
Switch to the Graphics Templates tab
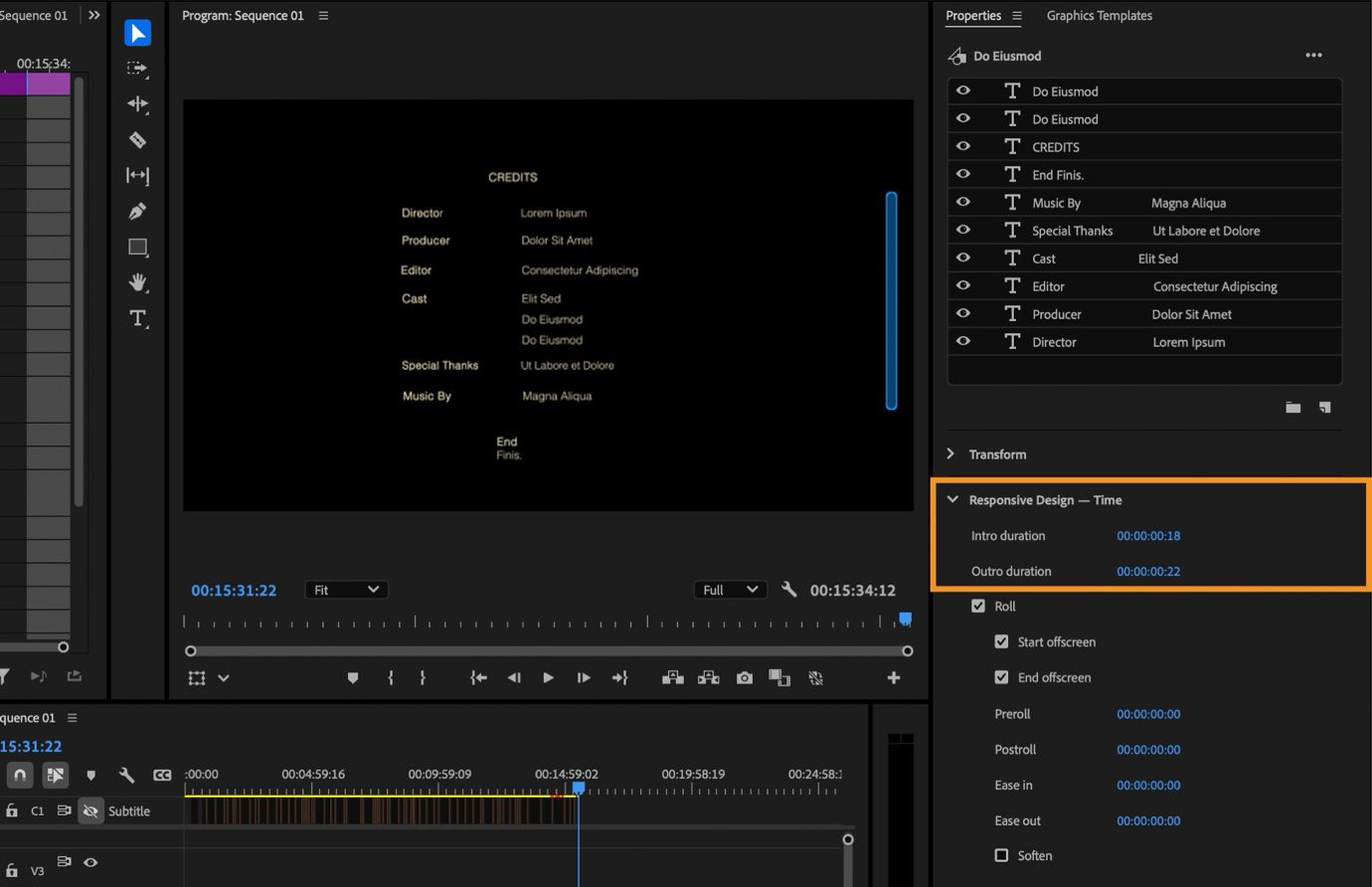point(1099,15)
